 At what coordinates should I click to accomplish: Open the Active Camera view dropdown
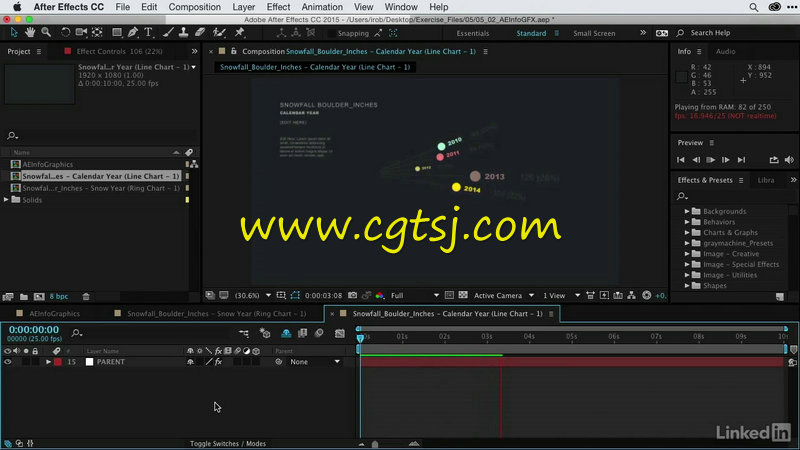point(503,295)
